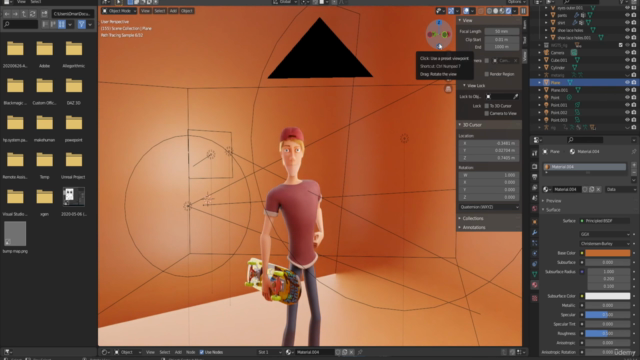Expand the Camera tree item in outliner

[x=540, y=53]
